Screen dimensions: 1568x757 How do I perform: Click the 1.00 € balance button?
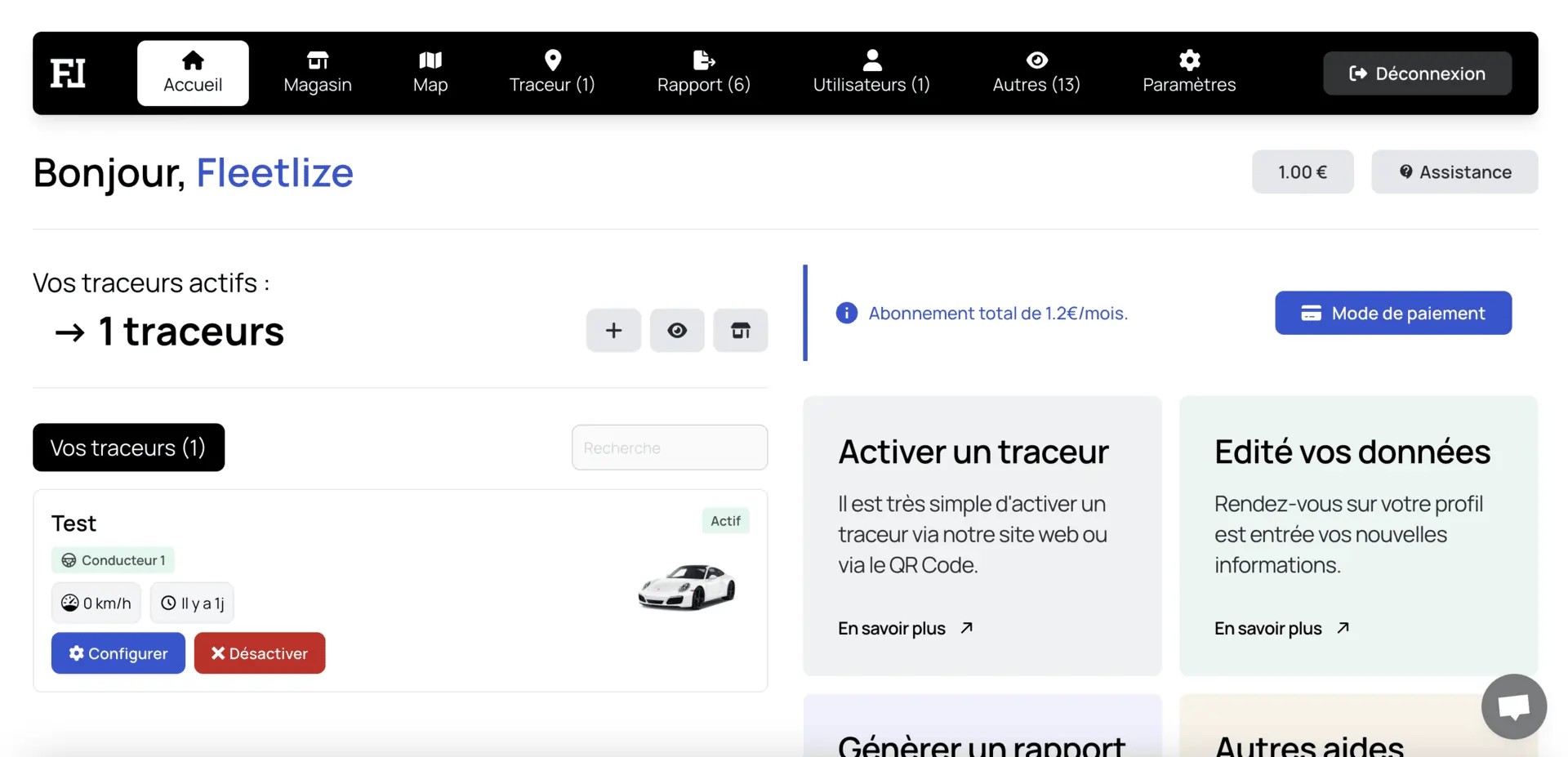coord(1303,171)
